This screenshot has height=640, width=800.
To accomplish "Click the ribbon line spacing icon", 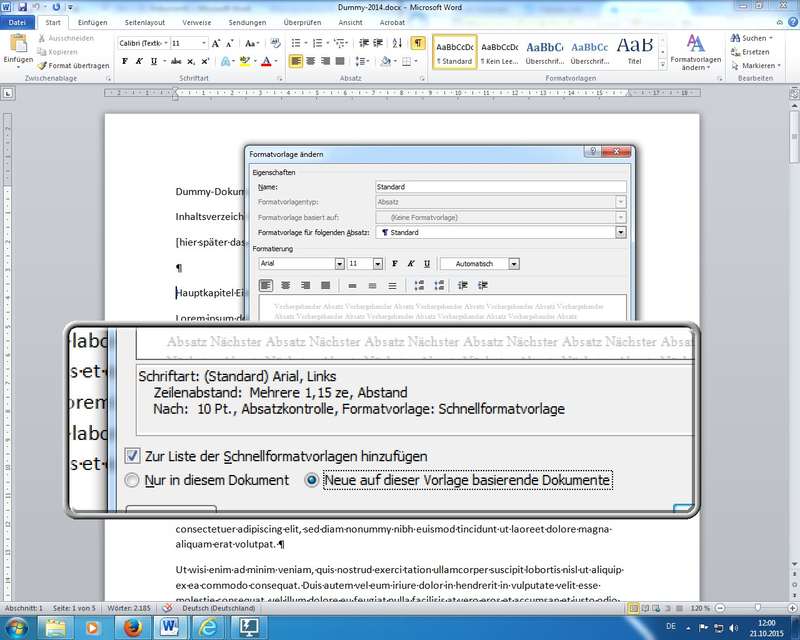I will click(x=360, y=61).
